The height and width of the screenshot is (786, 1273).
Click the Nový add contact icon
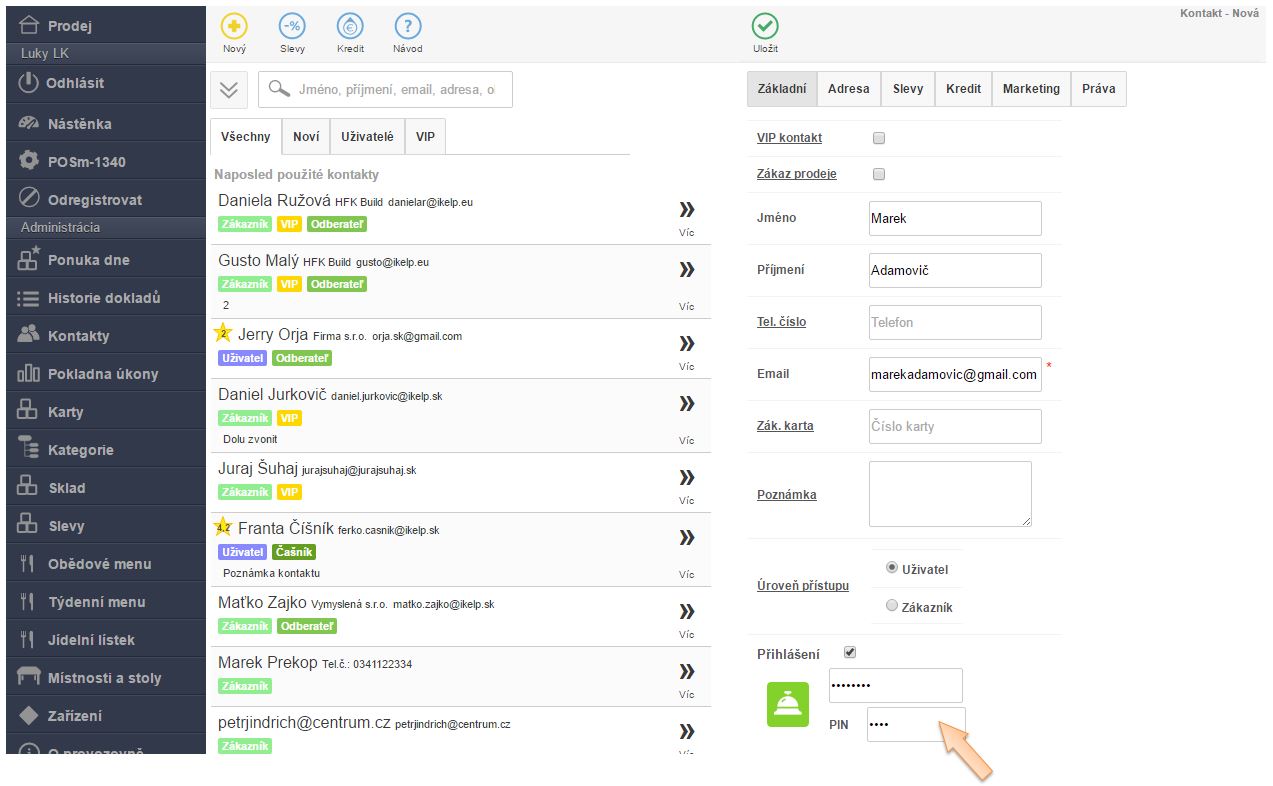coord(234,27)
